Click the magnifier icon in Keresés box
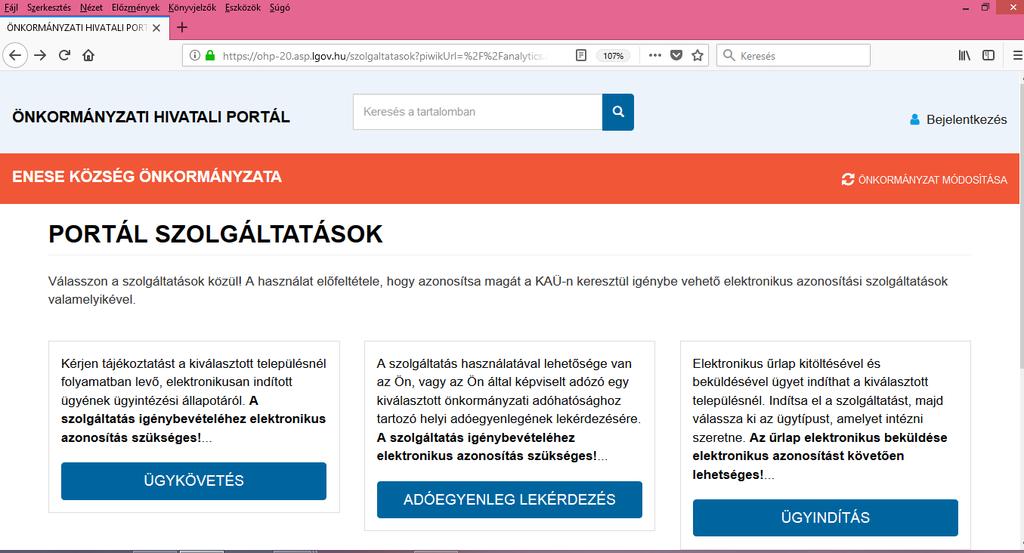 coord(729,55)
